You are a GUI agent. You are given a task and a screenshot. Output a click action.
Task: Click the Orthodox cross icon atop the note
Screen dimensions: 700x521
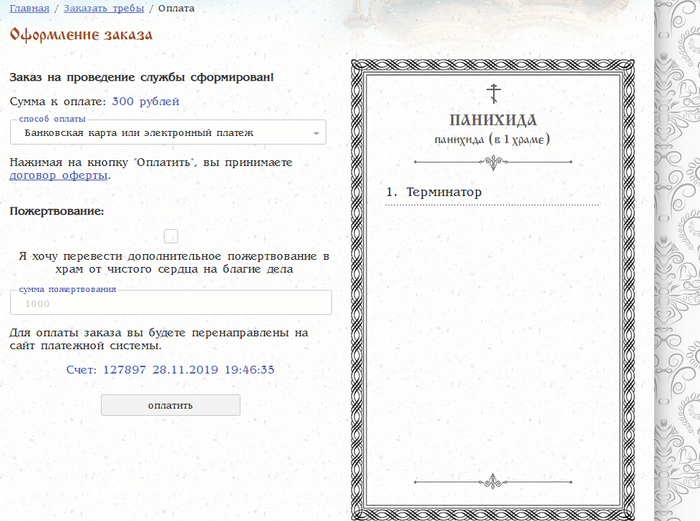(492, 94)
